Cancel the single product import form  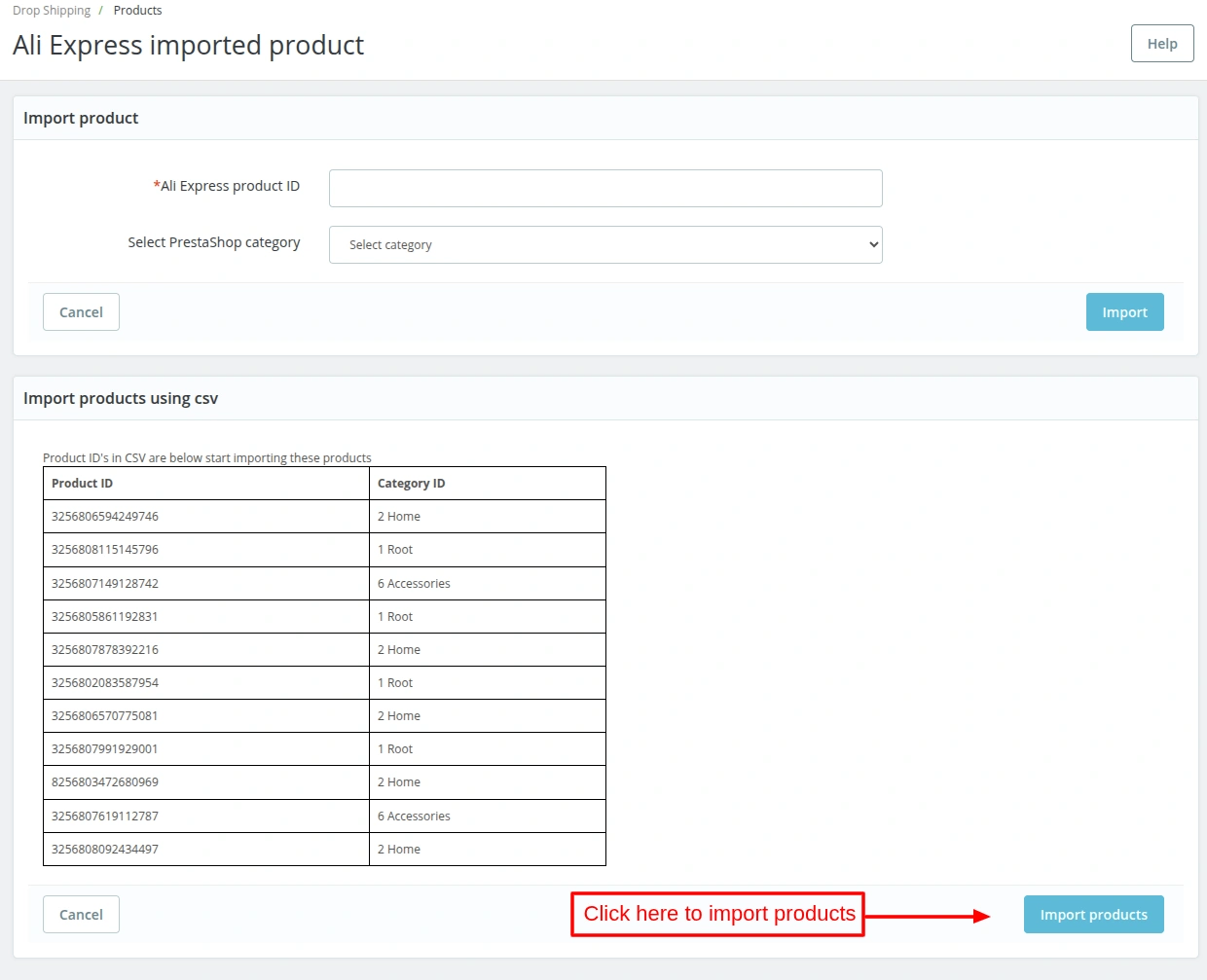click(81, 311)
